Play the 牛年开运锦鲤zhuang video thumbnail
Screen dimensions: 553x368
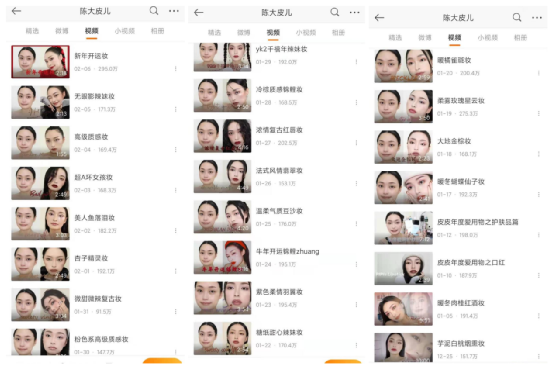(x=222, y=258)
